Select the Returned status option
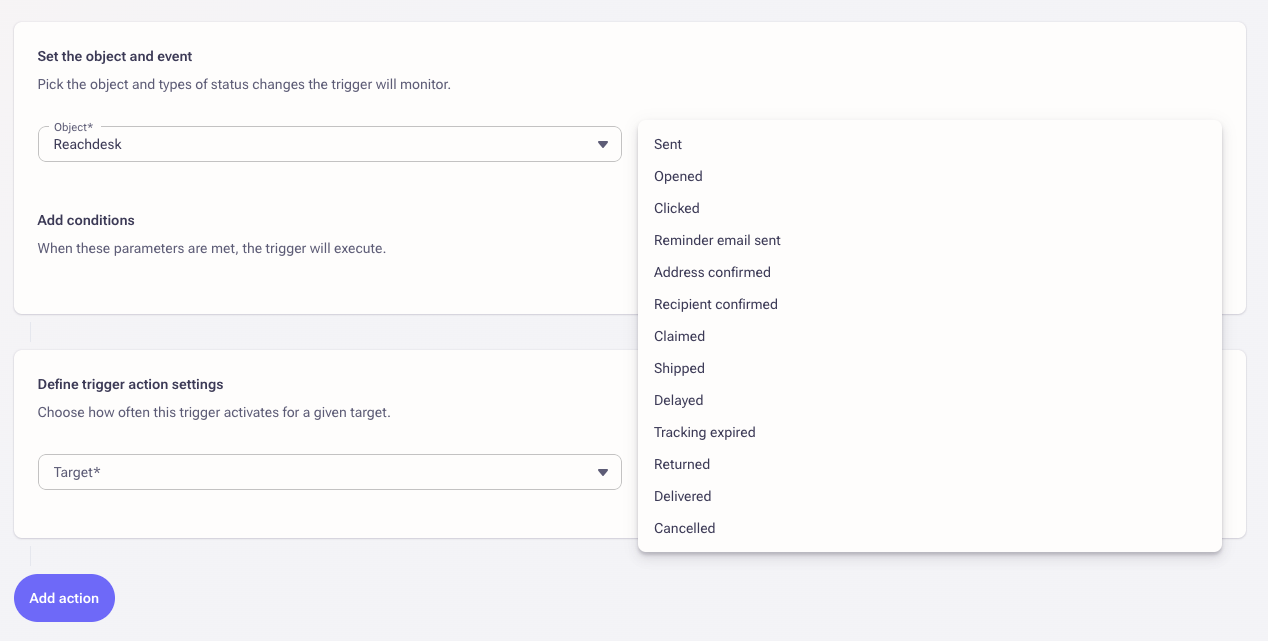 click(682, 464)
